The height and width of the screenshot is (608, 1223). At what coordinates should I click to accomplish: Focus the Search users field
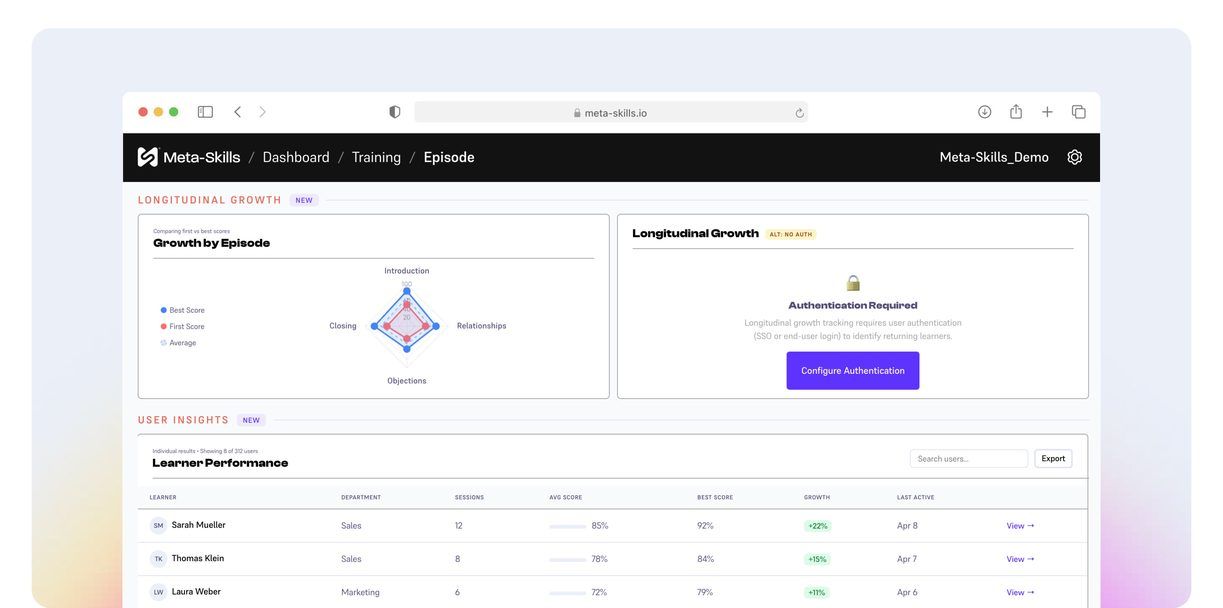click(x=969, y=459)
